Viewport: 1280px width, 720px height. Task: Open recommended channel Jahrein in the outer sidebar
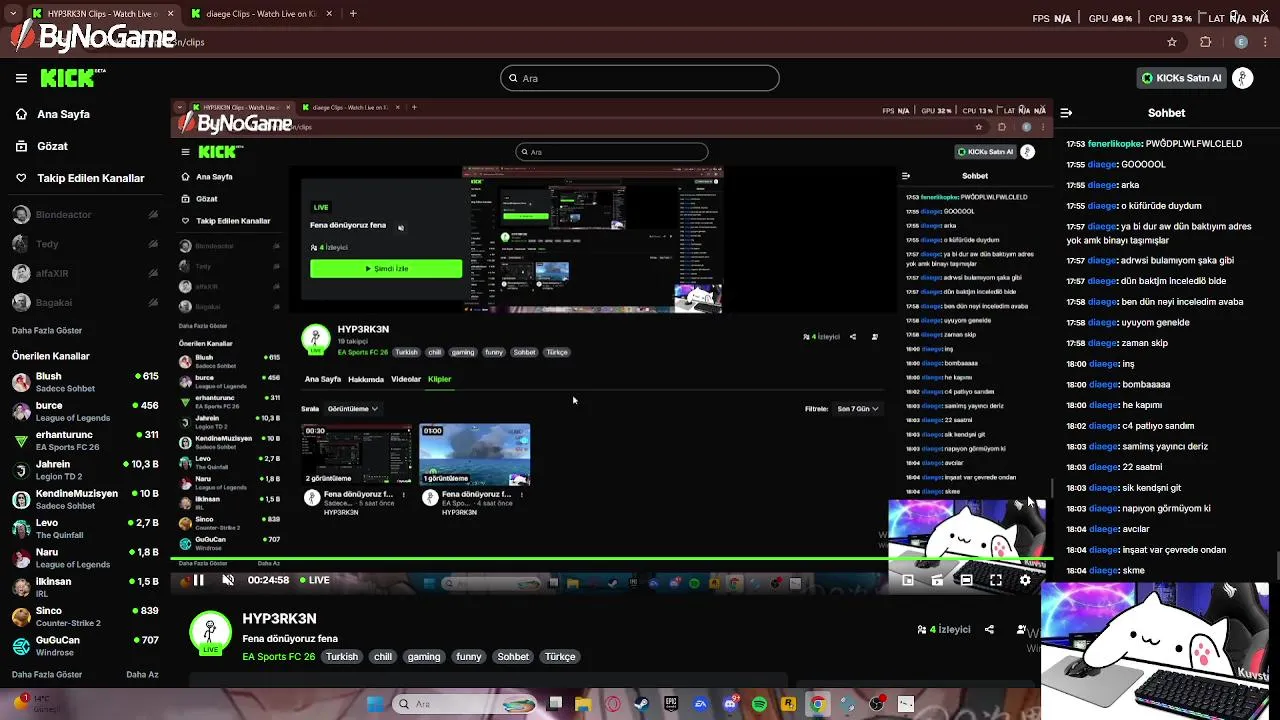[x=85, y=470]
